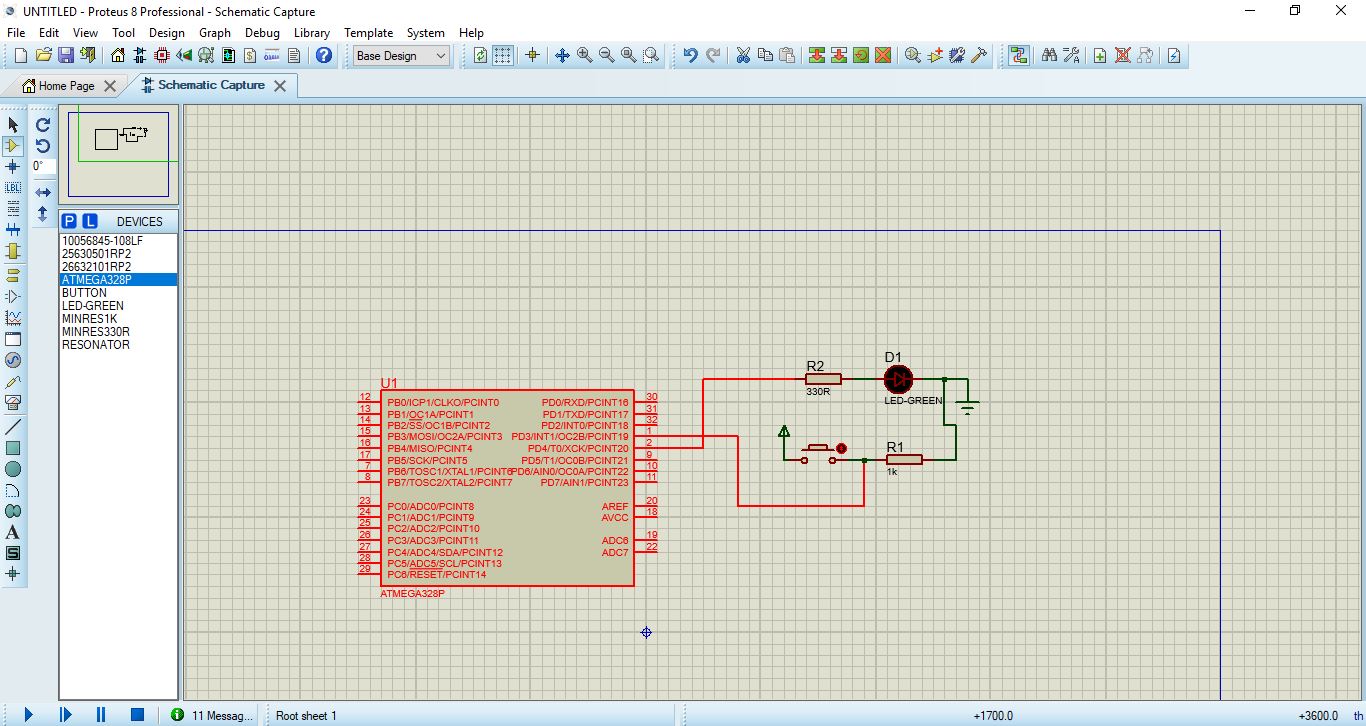The height and width of the screenshot is (726, 1366).
Task: Click the Junction Dot mode icon
Action: click(13, 167)
